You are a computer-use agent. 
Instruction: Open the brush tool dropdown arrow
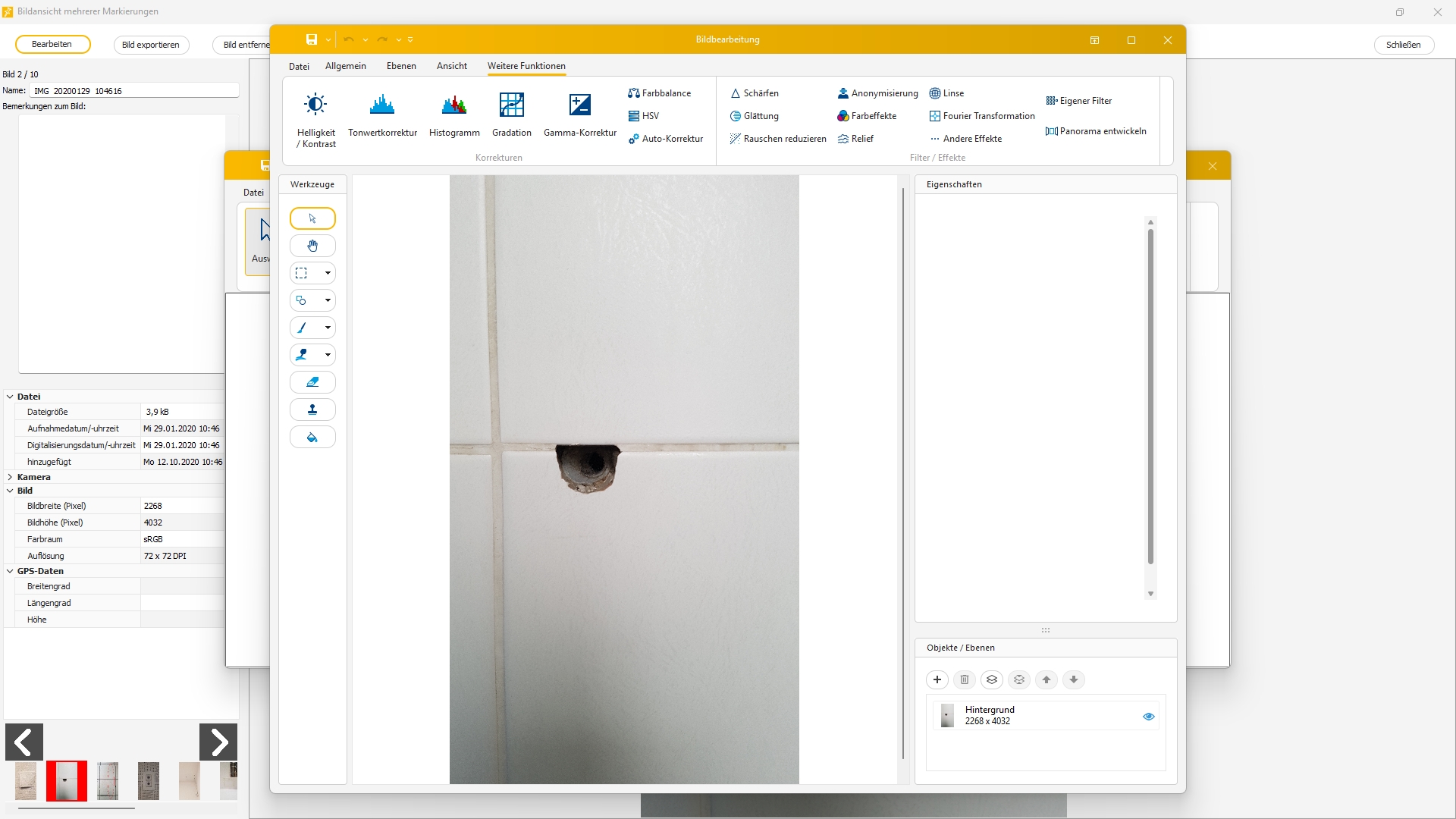[328, 328]
